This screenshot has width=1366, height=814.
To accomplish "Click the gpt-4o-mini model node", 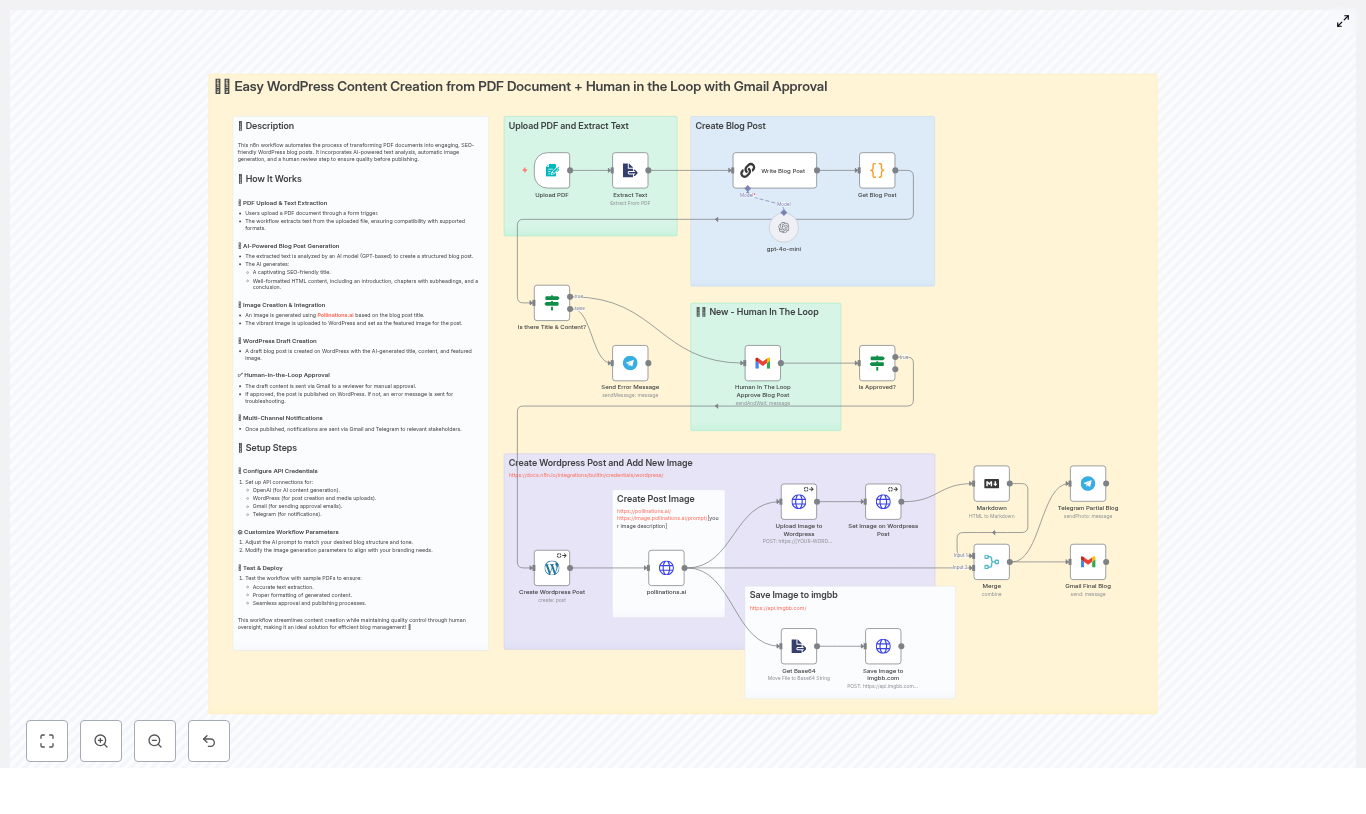I will pyautogui.click(x=783, y=228).
